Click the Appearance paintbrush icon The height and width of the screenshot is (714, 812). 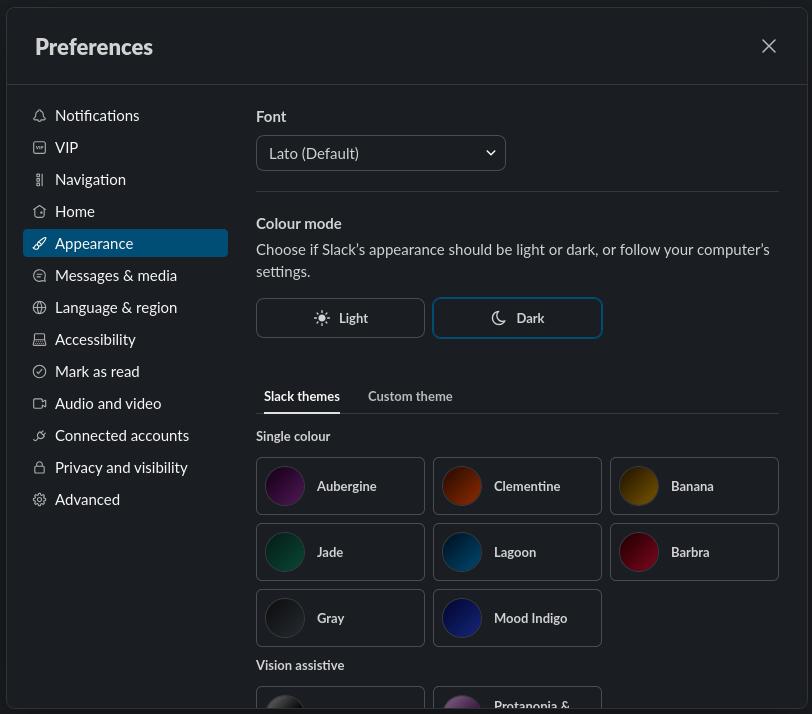coord(39,243)
